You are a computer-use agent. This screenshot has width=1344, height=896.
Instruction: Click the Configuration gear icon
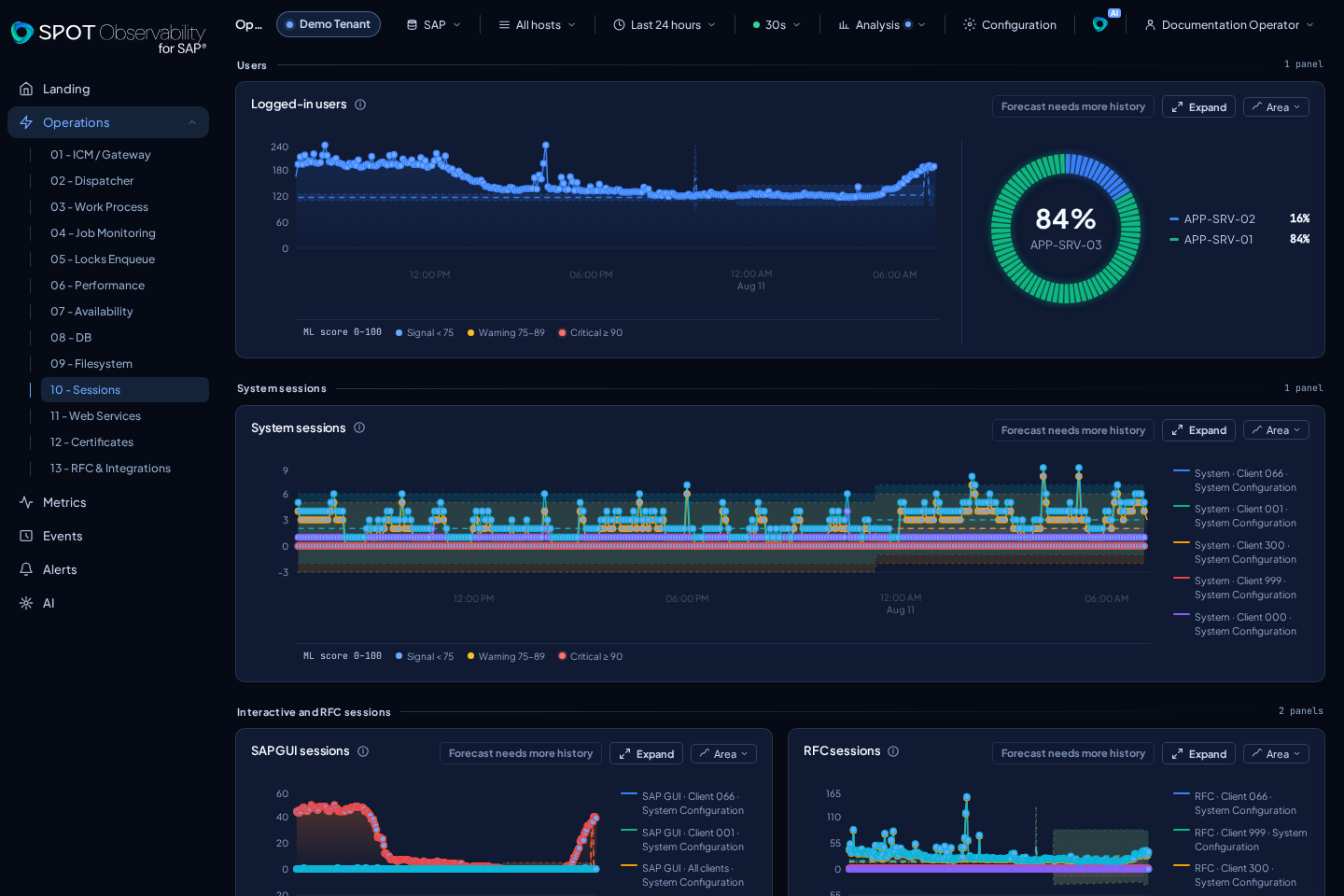[x=970, y=24]
